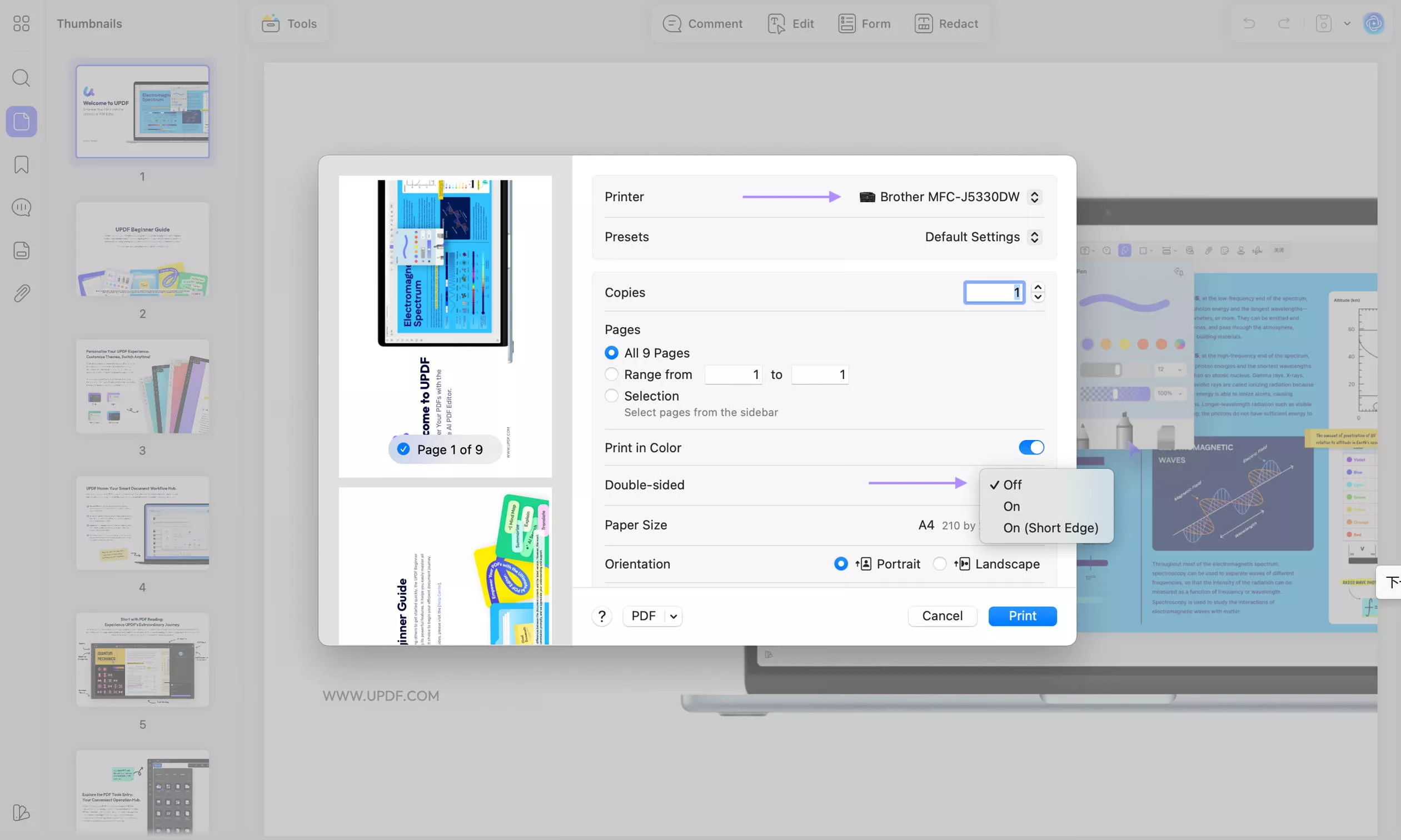1401x840 pixels.
Task: Open the Printer selection dropdown
Action: coord(1034,197)
